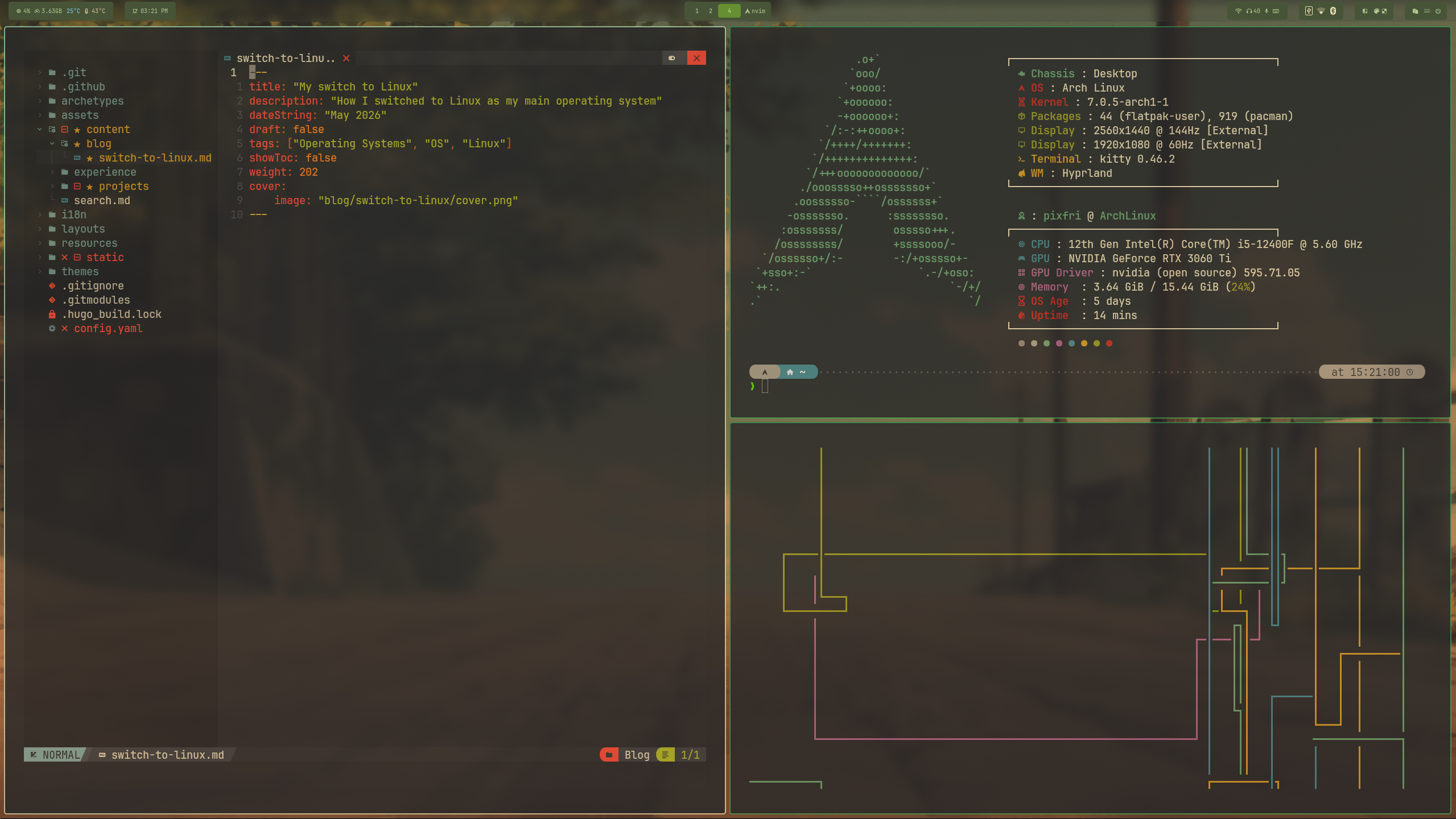Switch to workspace 2
The height and width of the screenshot is (819, 1456).
710,11
